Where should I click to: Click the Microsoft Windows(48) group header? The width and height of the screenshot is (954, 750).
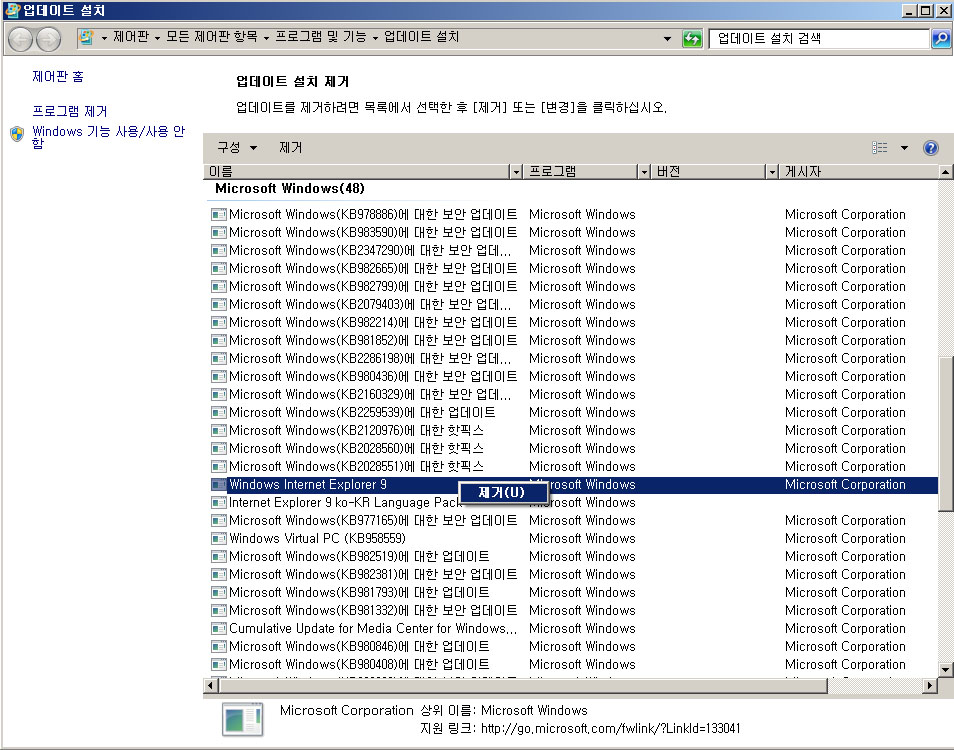[290, 189]
